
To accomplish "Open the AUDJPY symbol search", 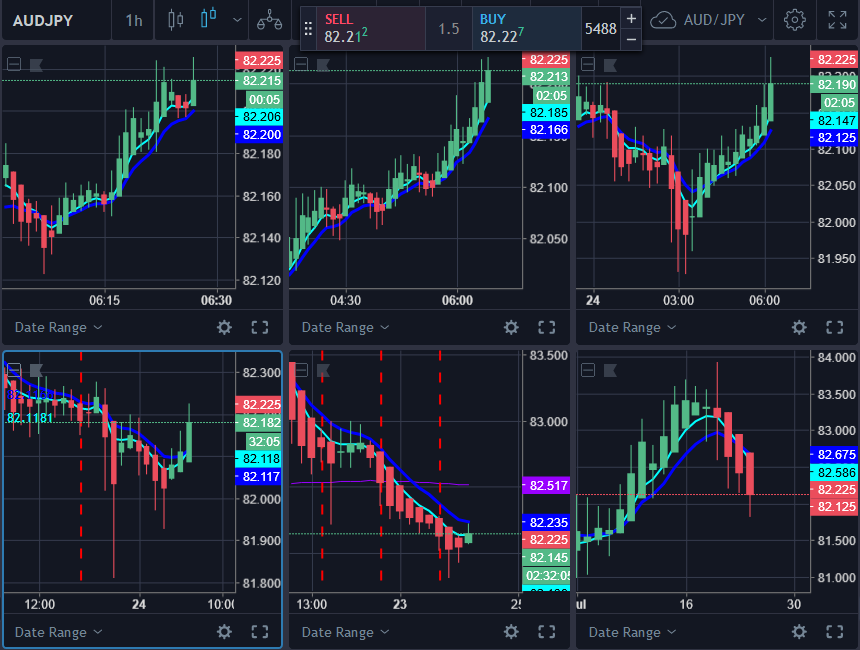I will pyautogui.click(x=43, y=19).
